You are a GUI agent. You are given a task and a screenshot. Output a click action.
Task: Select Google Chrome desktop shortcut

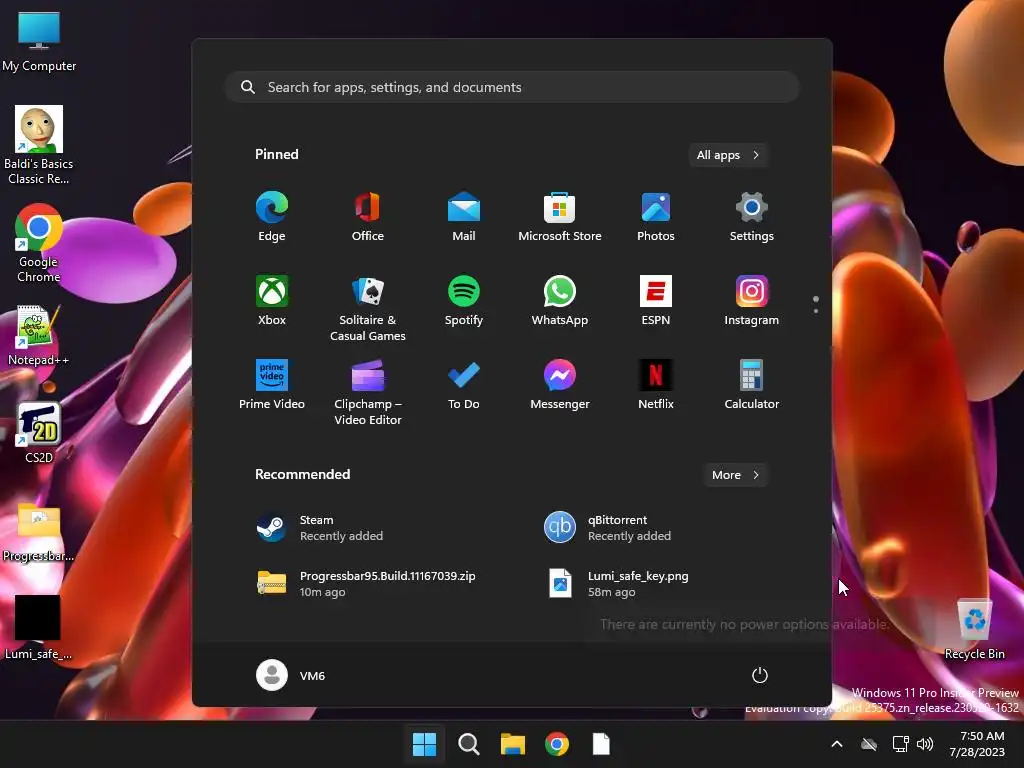39,244
